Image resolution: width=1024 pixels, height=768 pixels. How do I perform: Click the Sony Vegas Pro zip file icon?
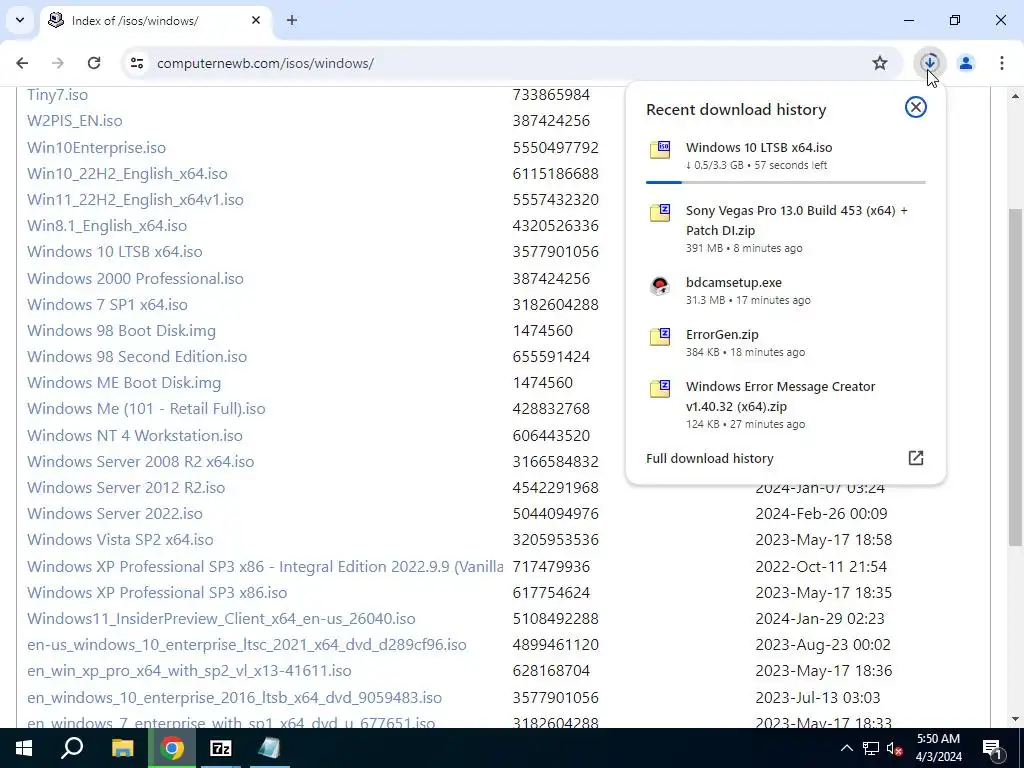(x=660, y=213)
